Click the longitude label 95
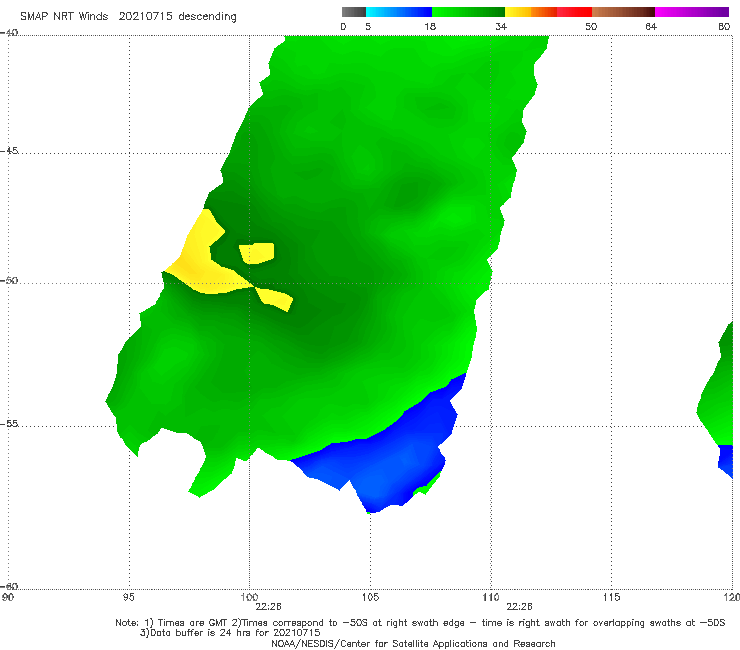The height and width of the screenshot is (650, 740). point(128,597)
